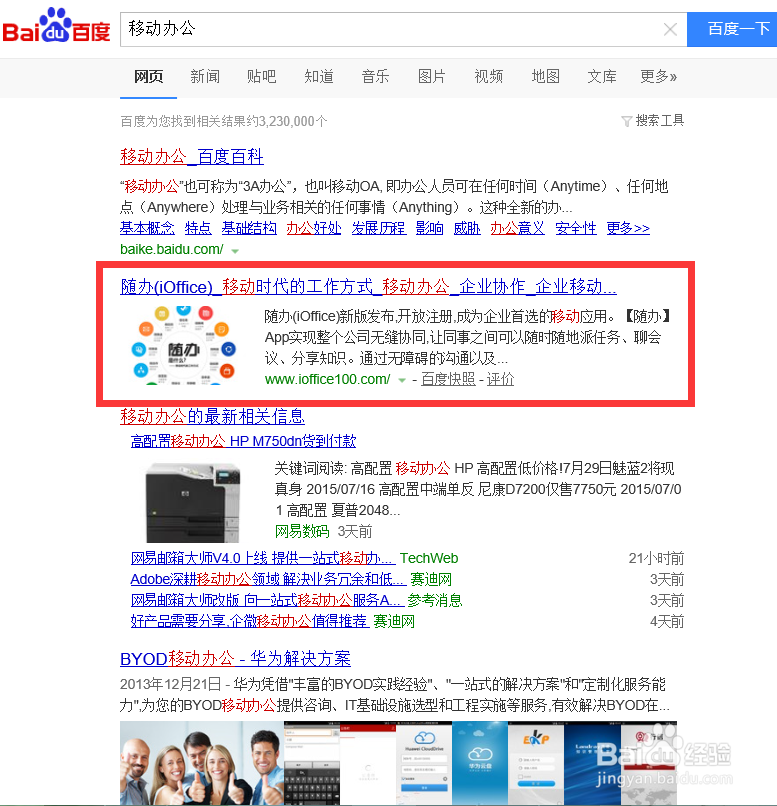777x806 pixels.
Task: Click the 随办 iOffice thumbnail image
Action: (184, 345)
